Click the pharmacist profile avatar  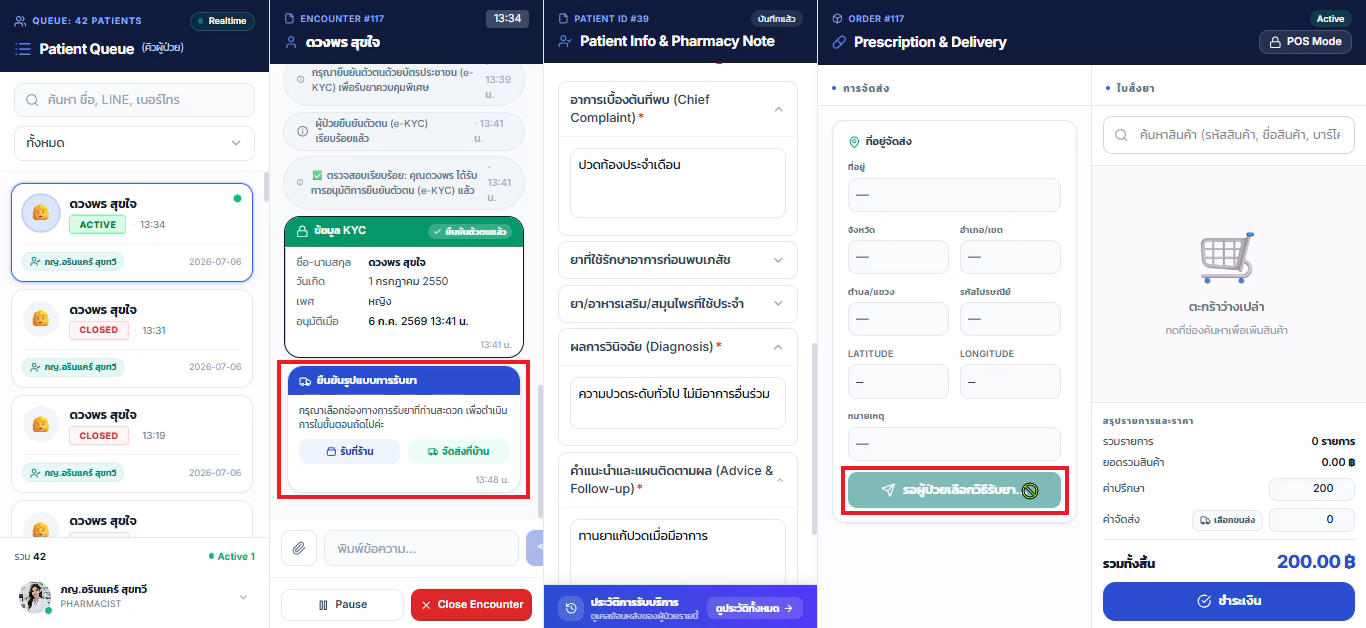click(x=35, y=597)
